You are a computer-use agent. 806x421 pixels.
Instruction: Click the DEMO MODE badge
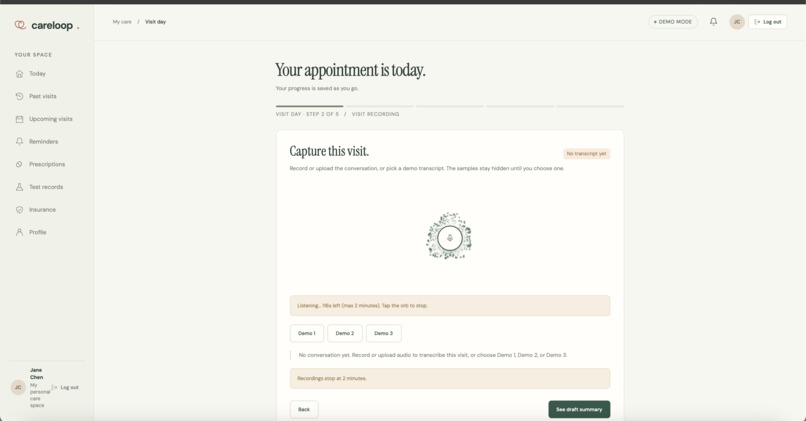tap(673, 22)
